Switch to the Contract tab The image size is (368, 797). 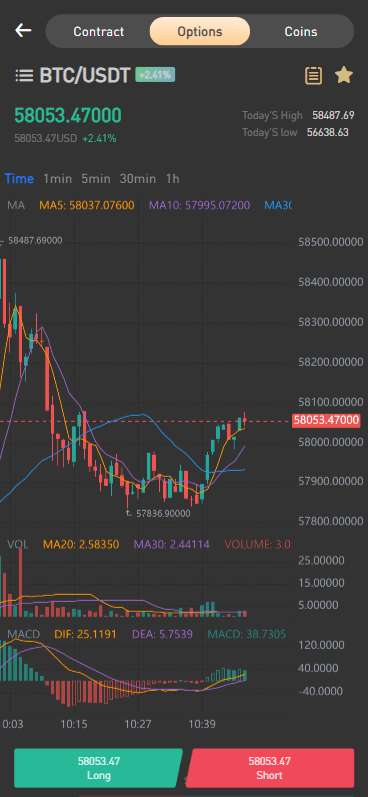coord(99,32)
